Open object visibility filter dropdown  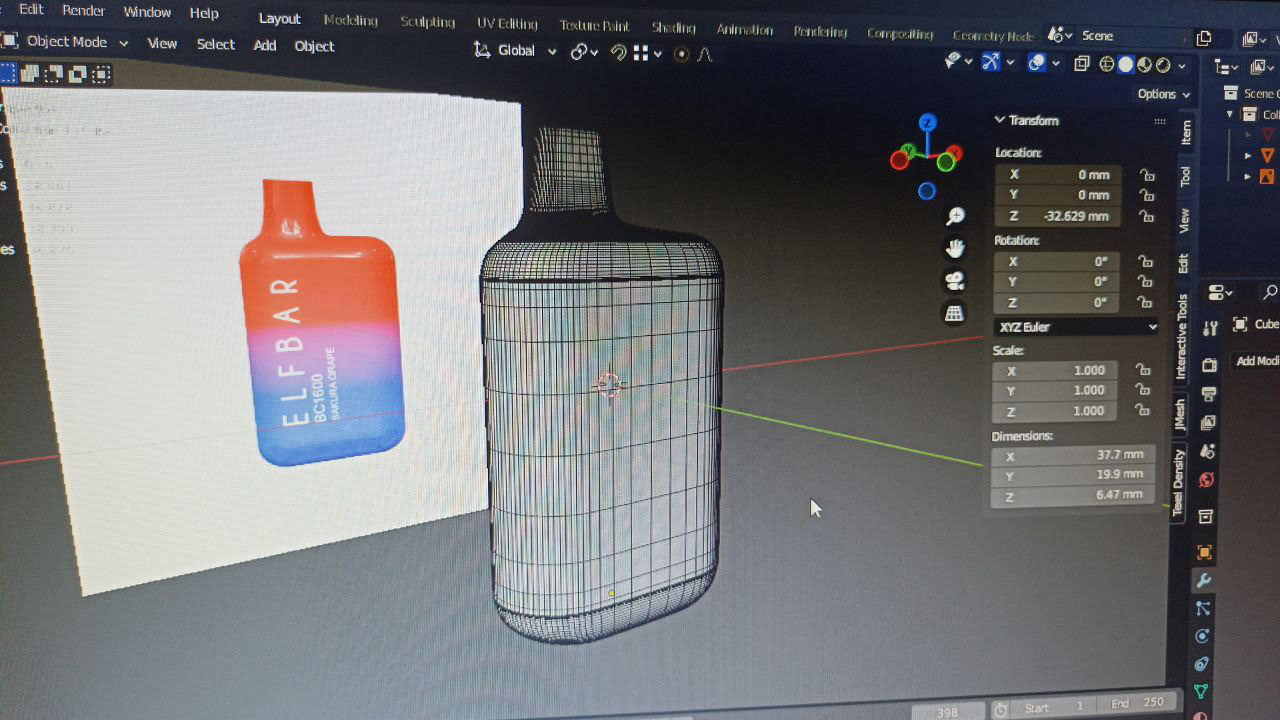[x=958, y=61]
